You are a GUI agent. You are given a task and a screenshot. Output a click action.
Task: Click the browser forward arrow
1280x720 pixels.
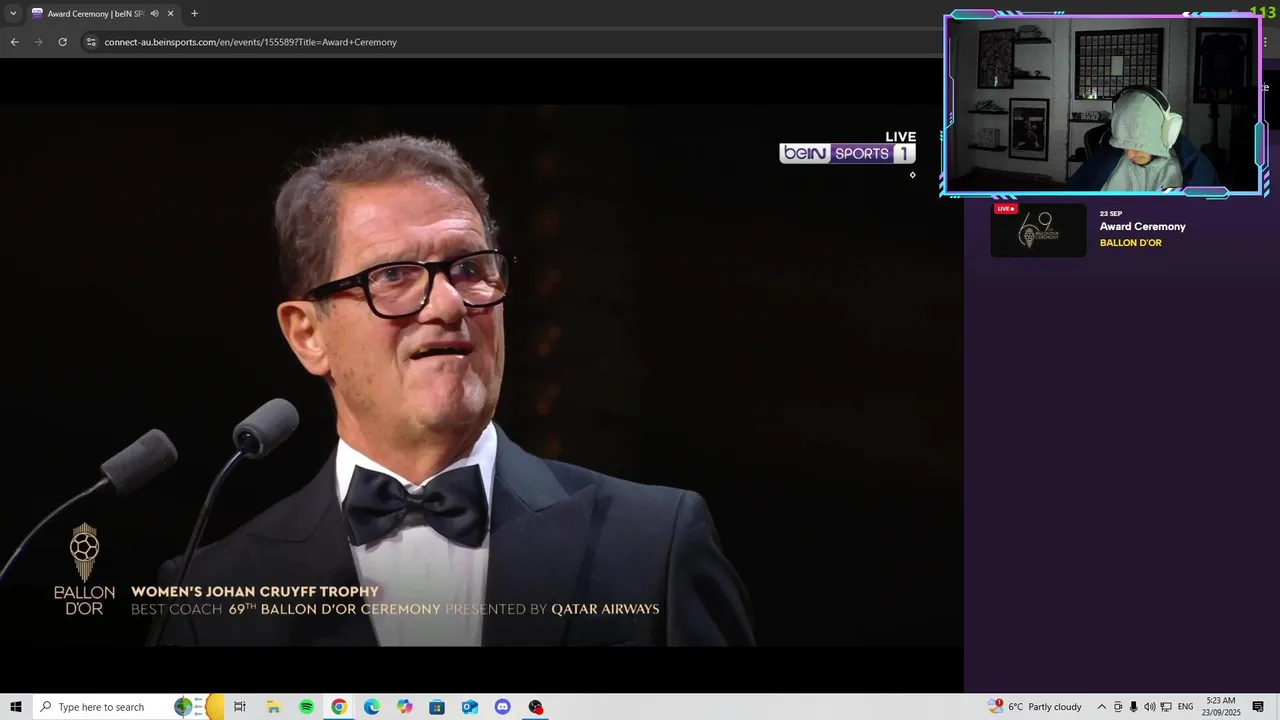(39, 42)
